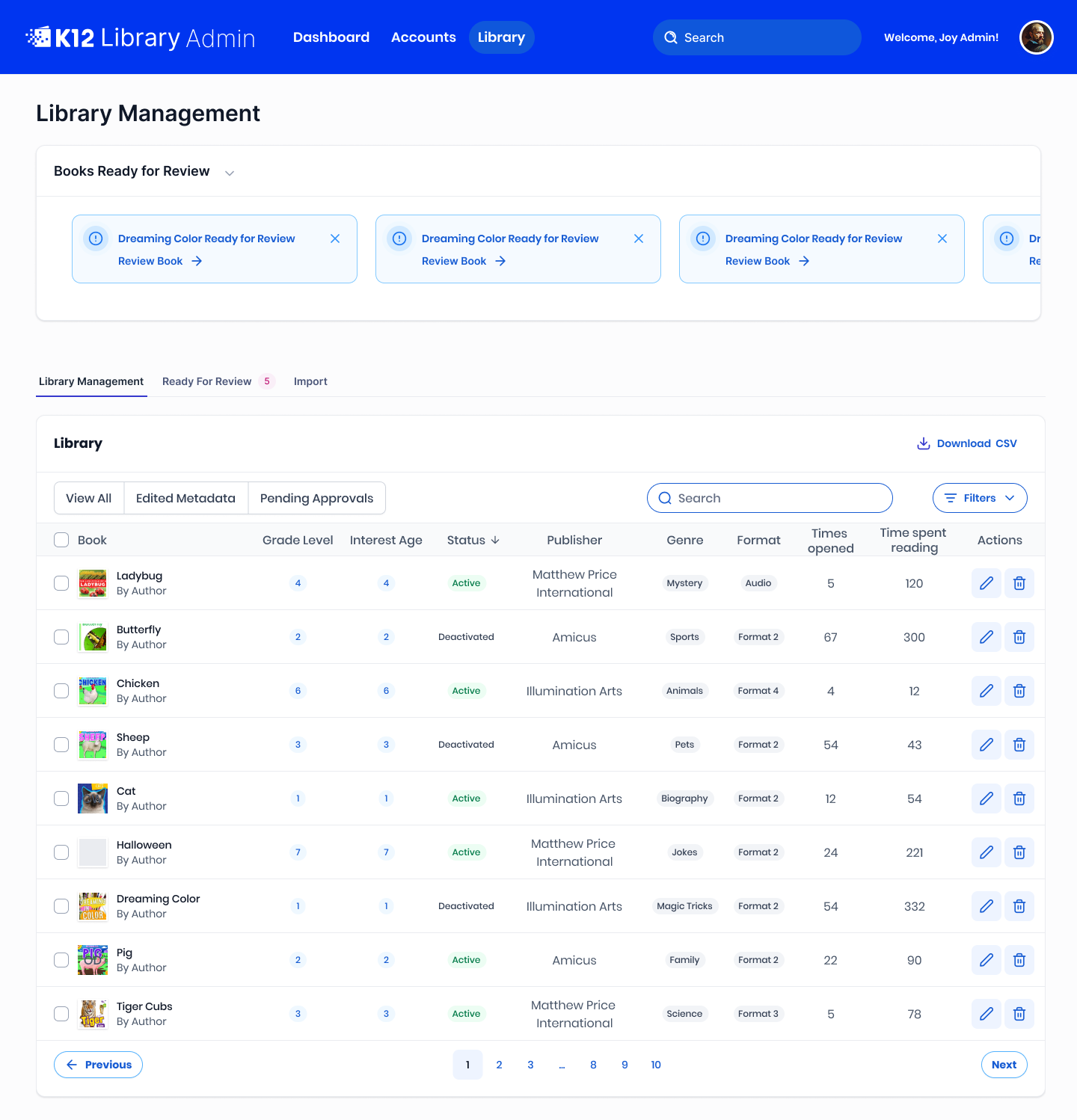The height and width of the screenshot is (1120, 1077).
Task: Open the Filters dropdown
Action: click(x=980, y=498)
